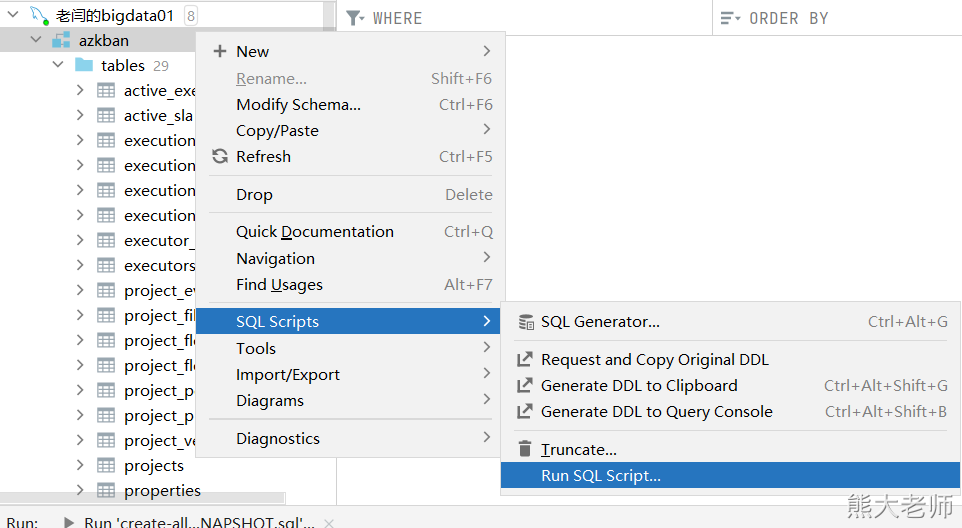Click the Refresh icon in context menu
The width and height of the screenshot is (962, 528).
220,157
